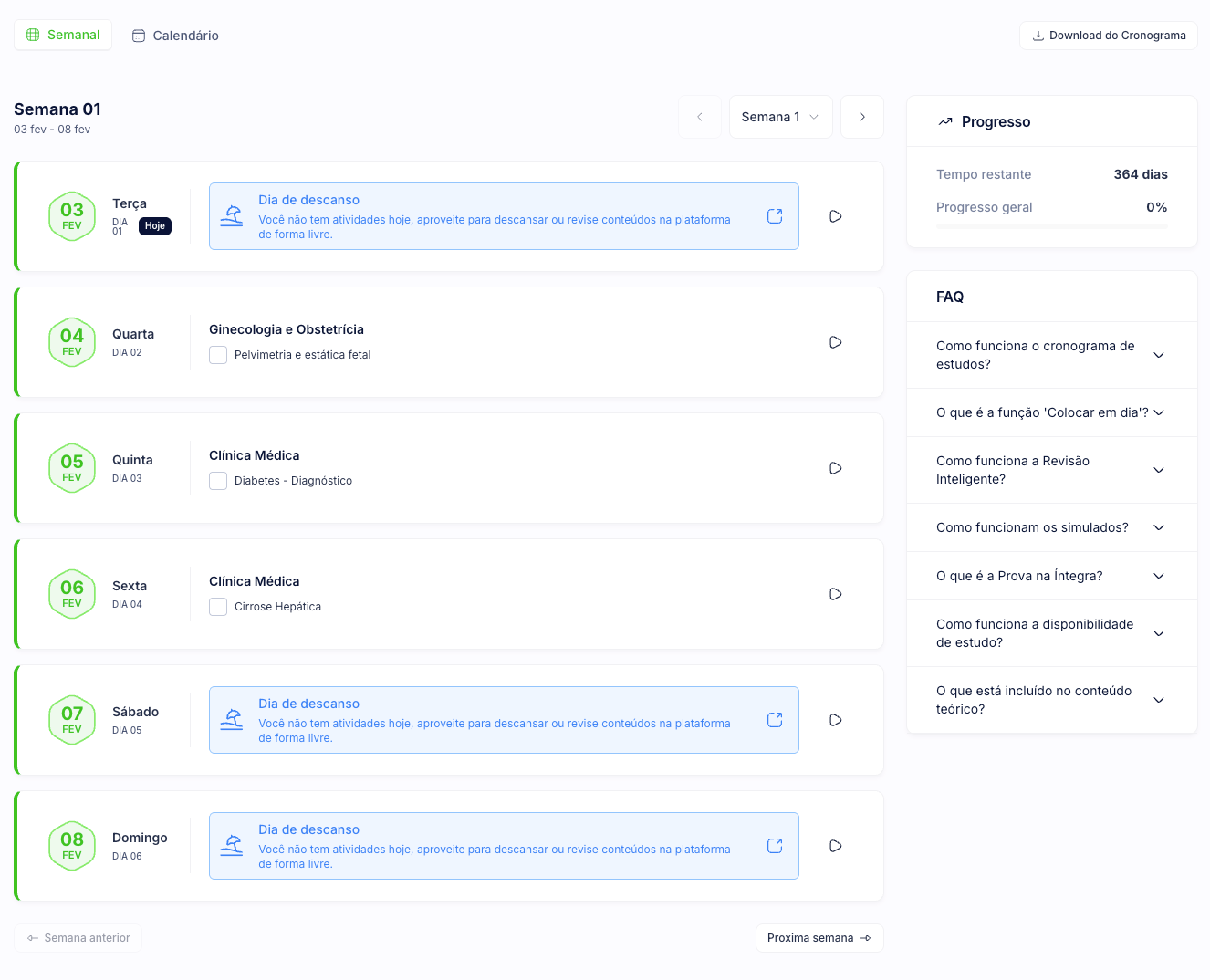The image size is (1210, 980).
Task: Open the Semana 1 dropdown
Action: [780, 117]
